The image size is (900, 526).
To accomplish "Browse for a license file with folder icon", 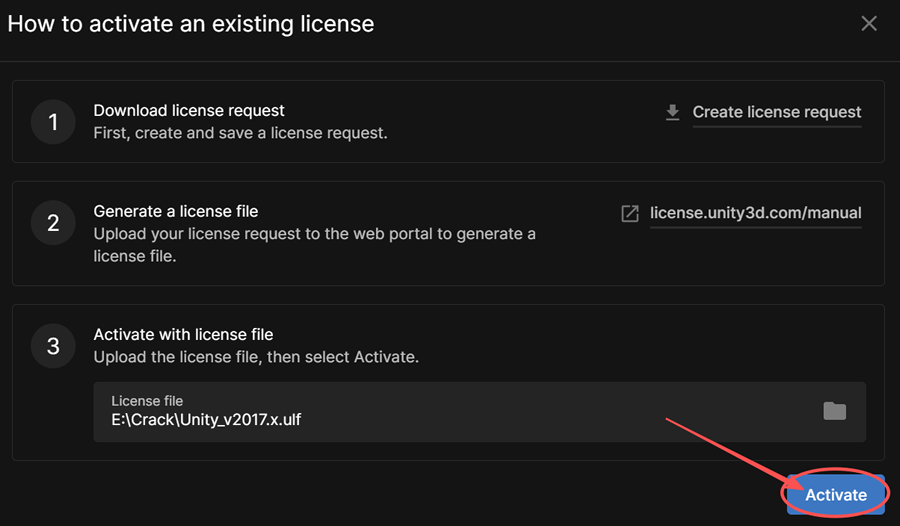I will click(x=835, y=411).
